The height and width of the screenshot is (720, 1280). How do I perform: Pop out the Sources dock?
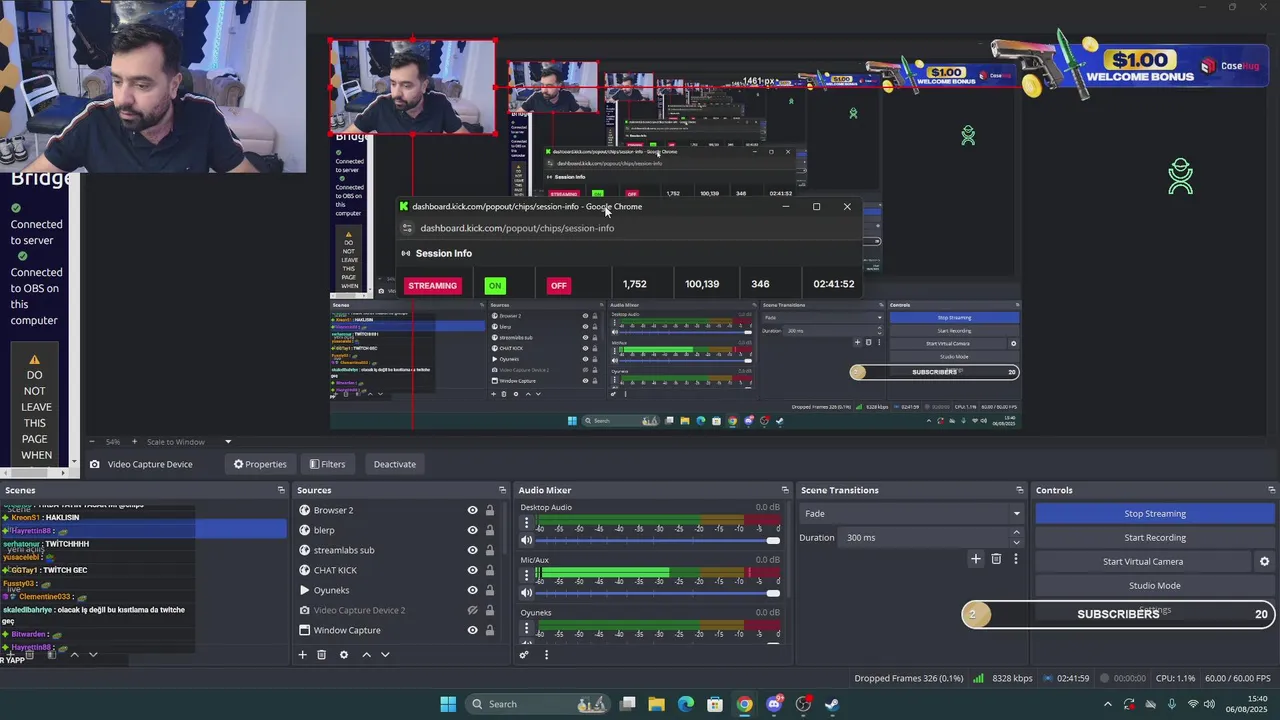click(503, 490)
